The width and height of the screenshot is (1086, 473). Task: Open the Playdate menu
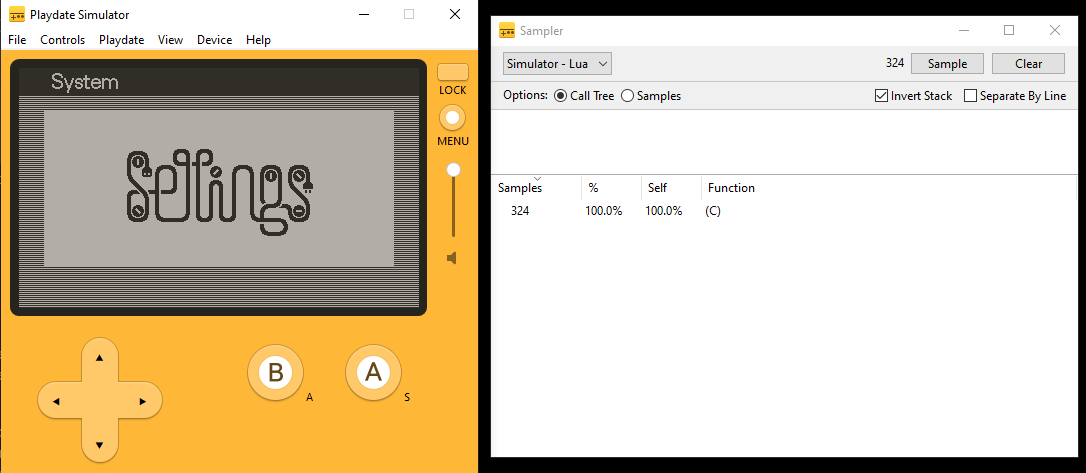point(121,39)
